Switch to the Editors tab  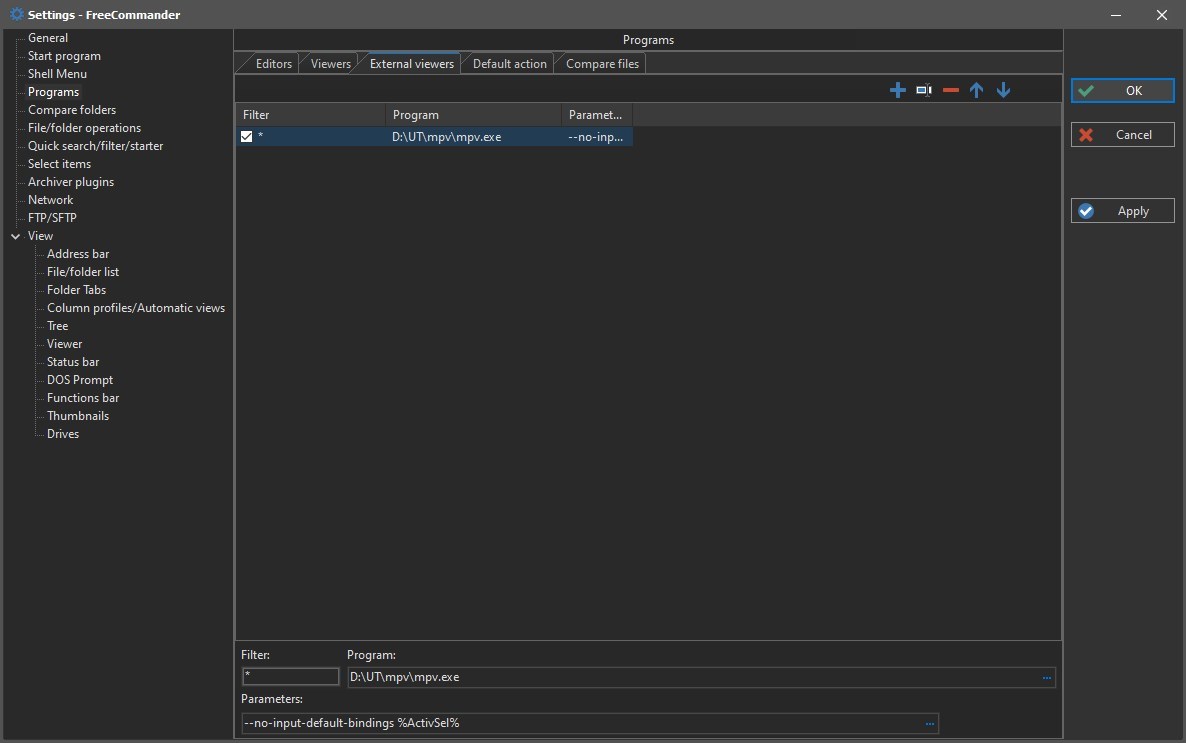273,64
